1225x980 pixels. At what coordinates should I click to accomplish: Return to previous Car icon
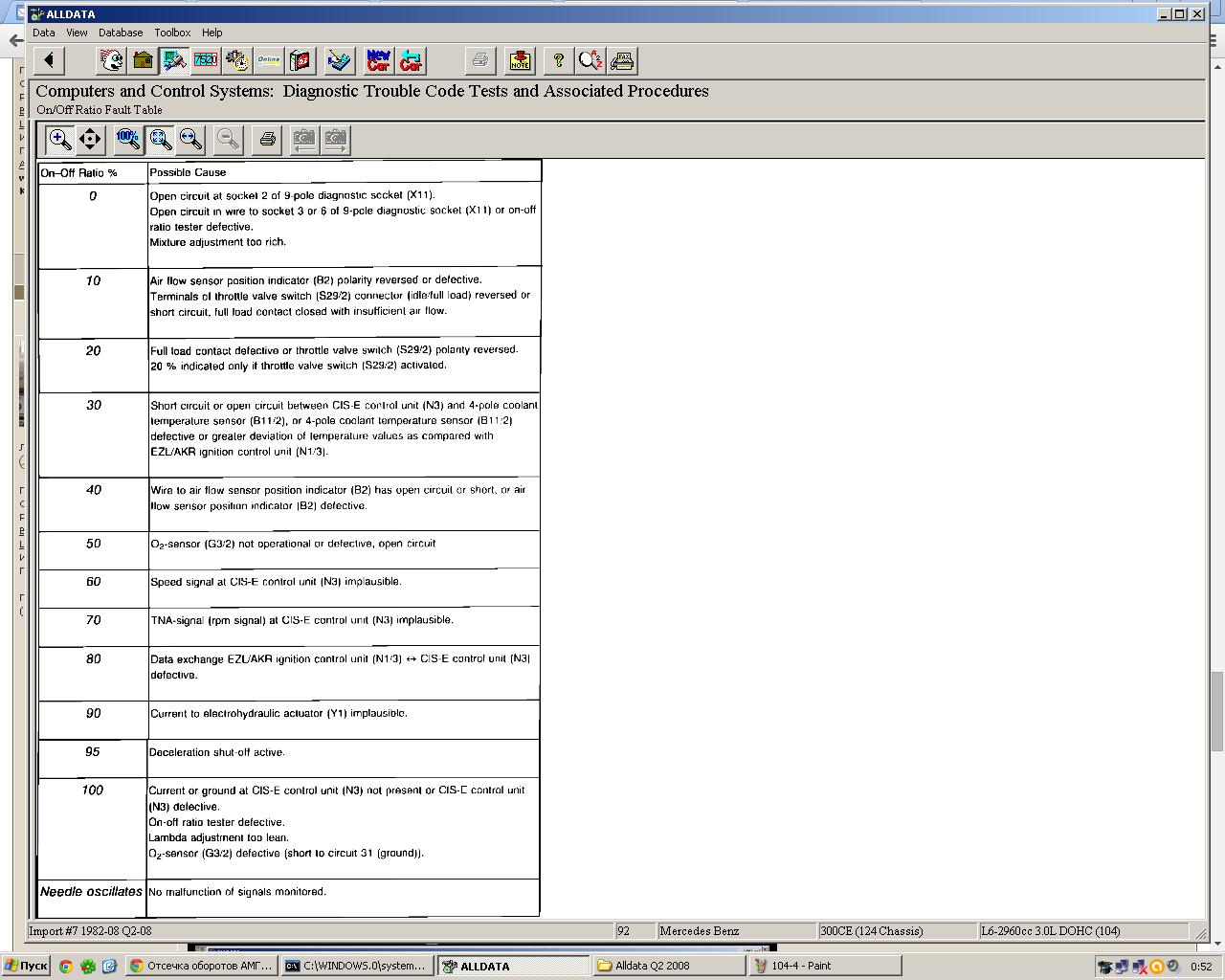411,60
